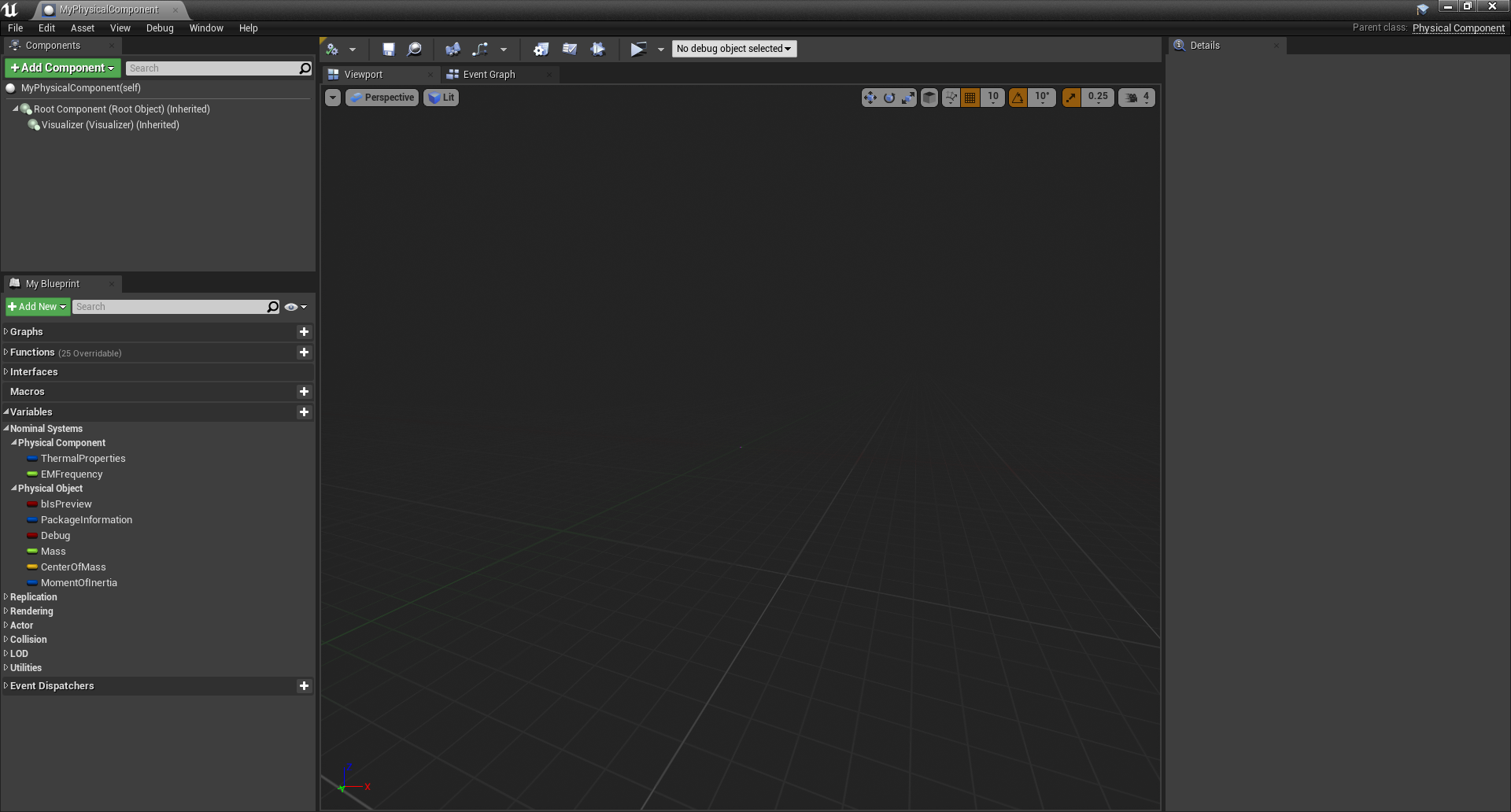Collapse the Variables section

[6, 412]
